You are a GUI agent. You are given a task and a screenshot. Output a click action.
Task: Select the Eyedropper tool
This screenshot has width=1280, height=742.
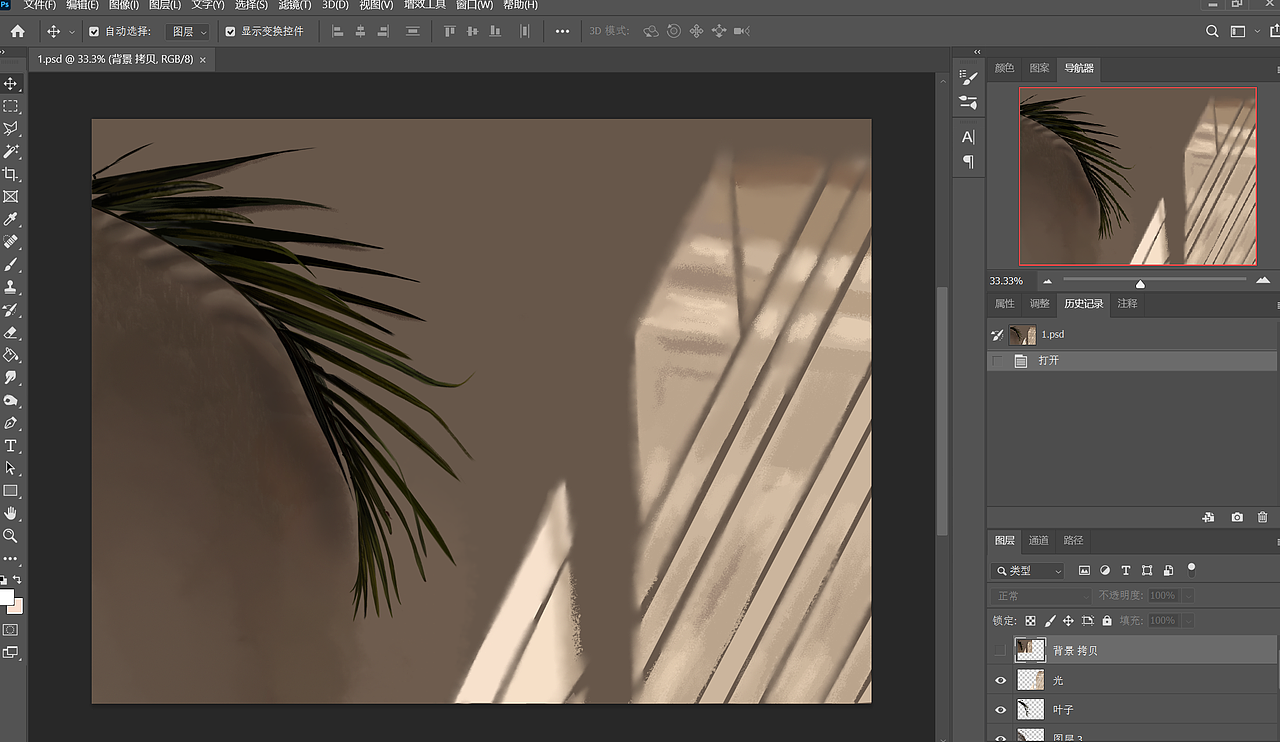(11, 219)
